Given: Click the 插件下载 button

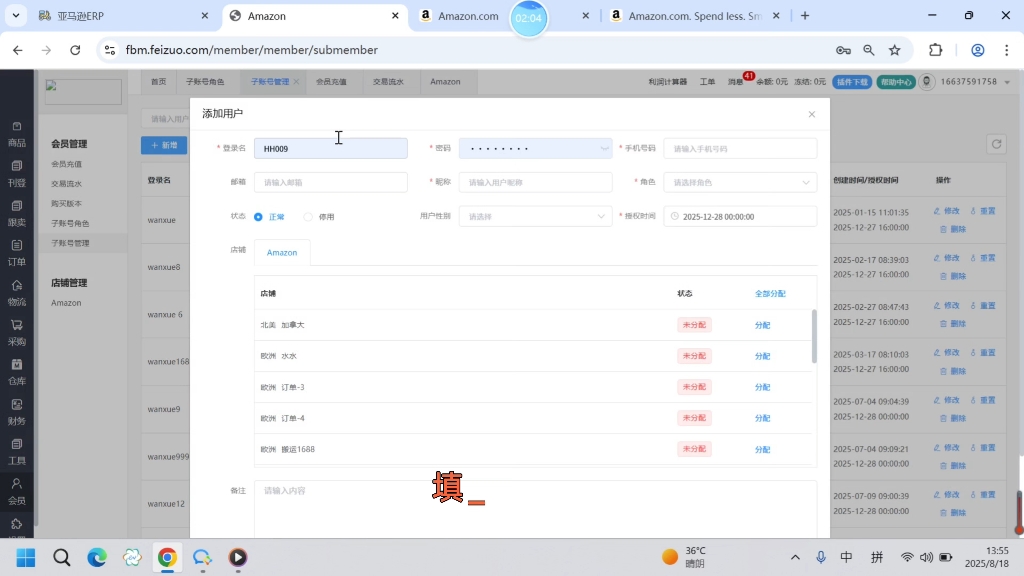Looking at the screenshot, I should coord(852,82).
